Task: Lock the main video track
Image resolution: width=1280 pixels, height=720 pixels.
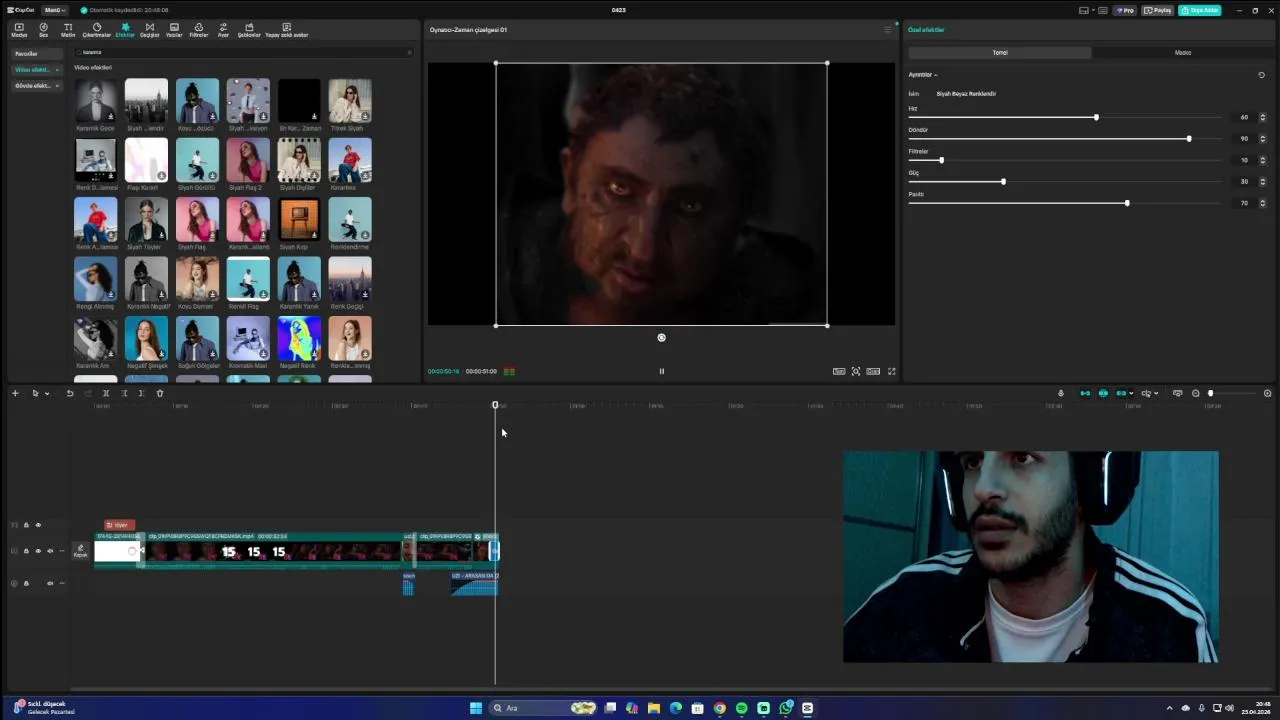Action: (26, 551)
